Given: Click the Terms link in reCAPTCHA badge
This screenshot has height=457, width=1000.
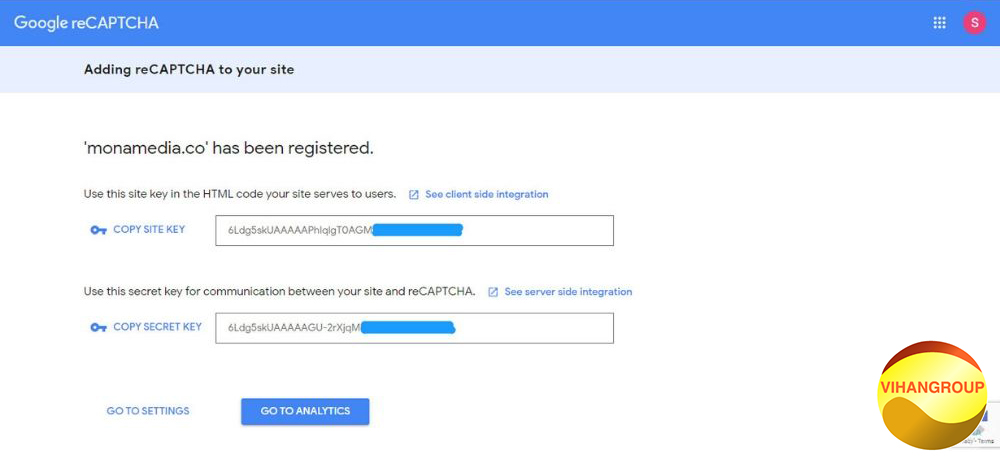Looking at the screenshot, I should tap(987, 441).
